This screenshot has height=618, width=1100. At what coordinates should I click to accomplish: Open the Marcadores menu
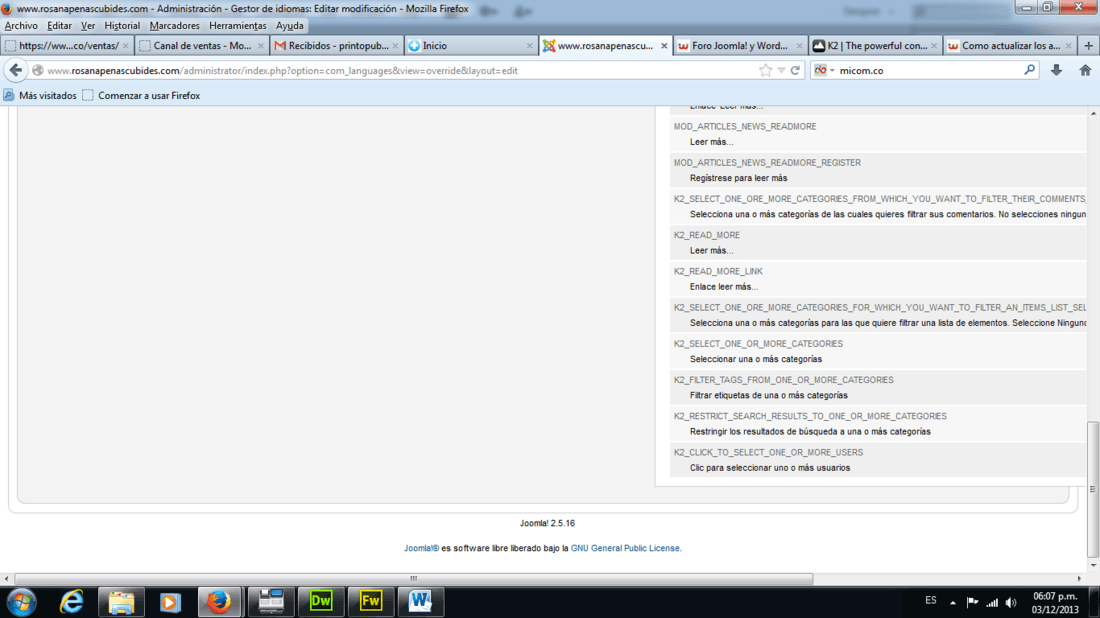174,26
